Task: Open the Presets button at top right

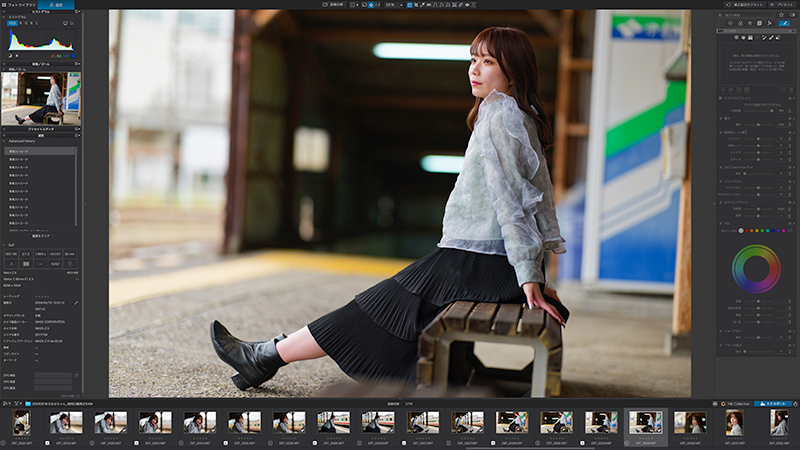Action: tap(782, 5)
